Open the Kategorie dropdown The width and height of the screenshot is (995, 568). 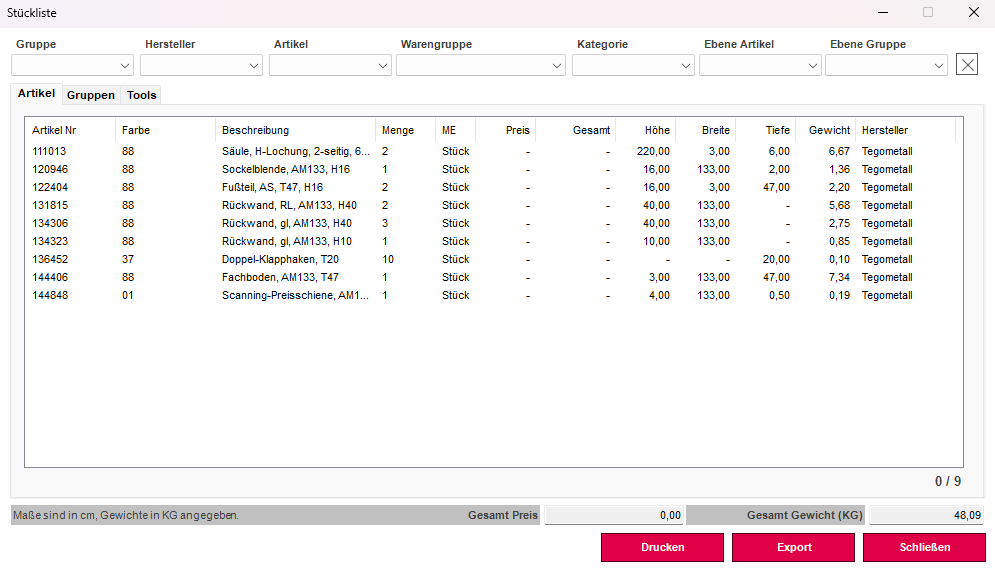(x=633, y=65)
